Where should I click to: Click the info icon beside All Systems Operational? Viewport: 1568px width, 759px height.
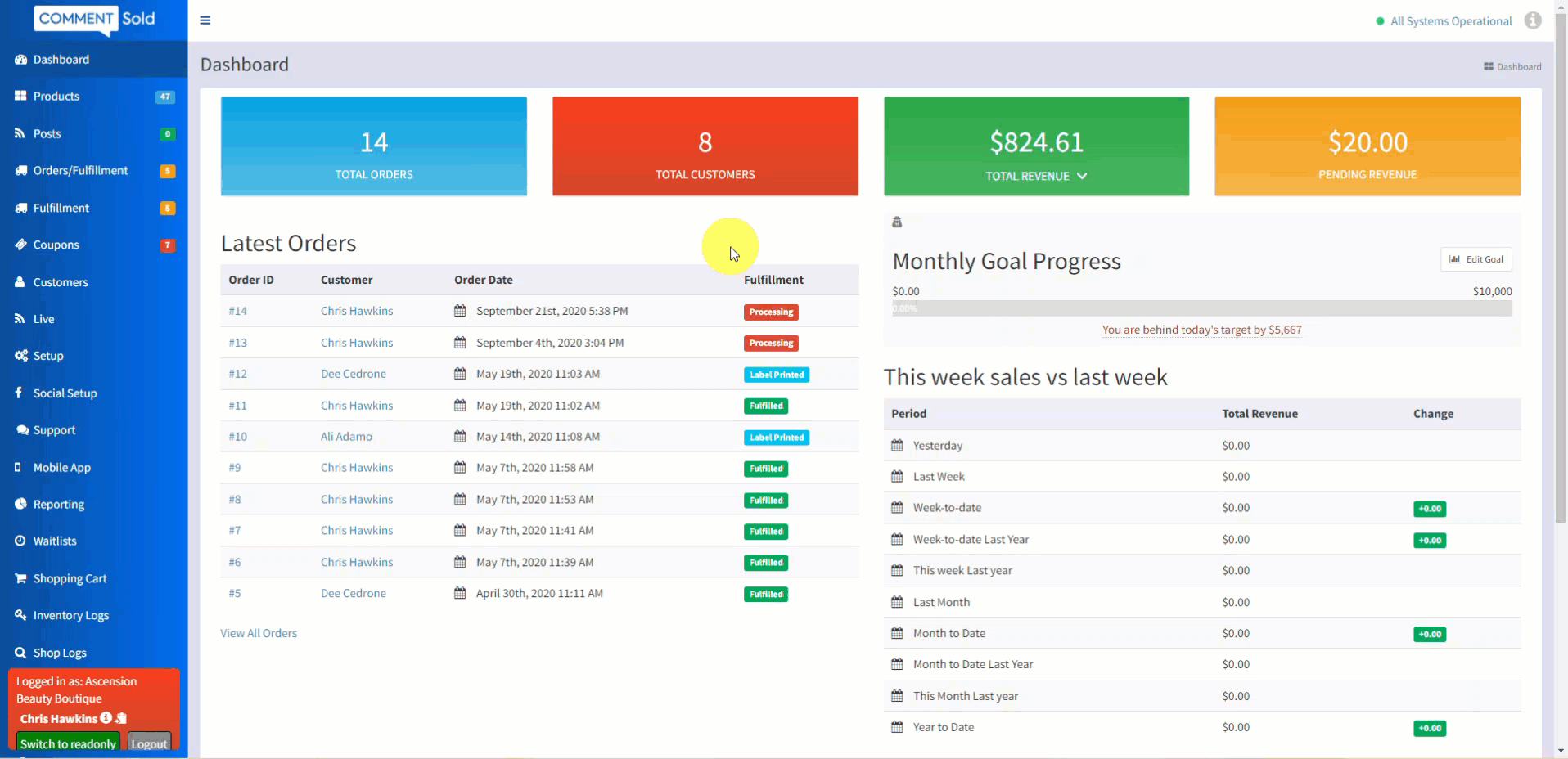[x=1533, y=20]
